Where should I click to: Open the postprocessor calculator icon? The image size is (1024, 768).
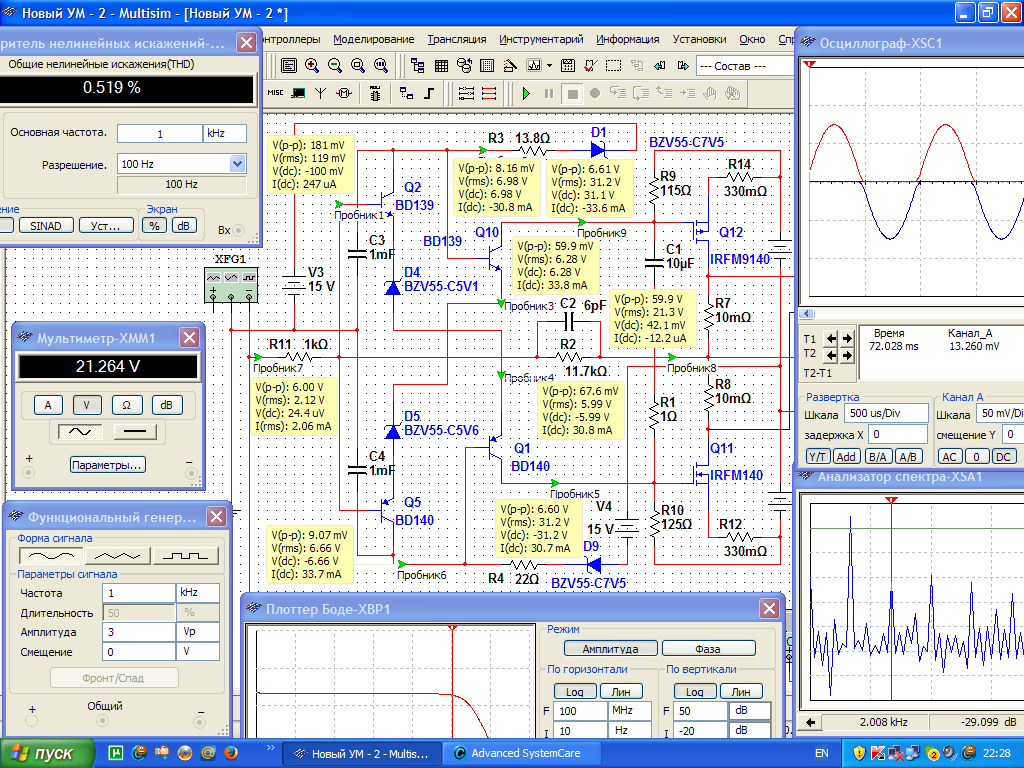pos(568,65)
